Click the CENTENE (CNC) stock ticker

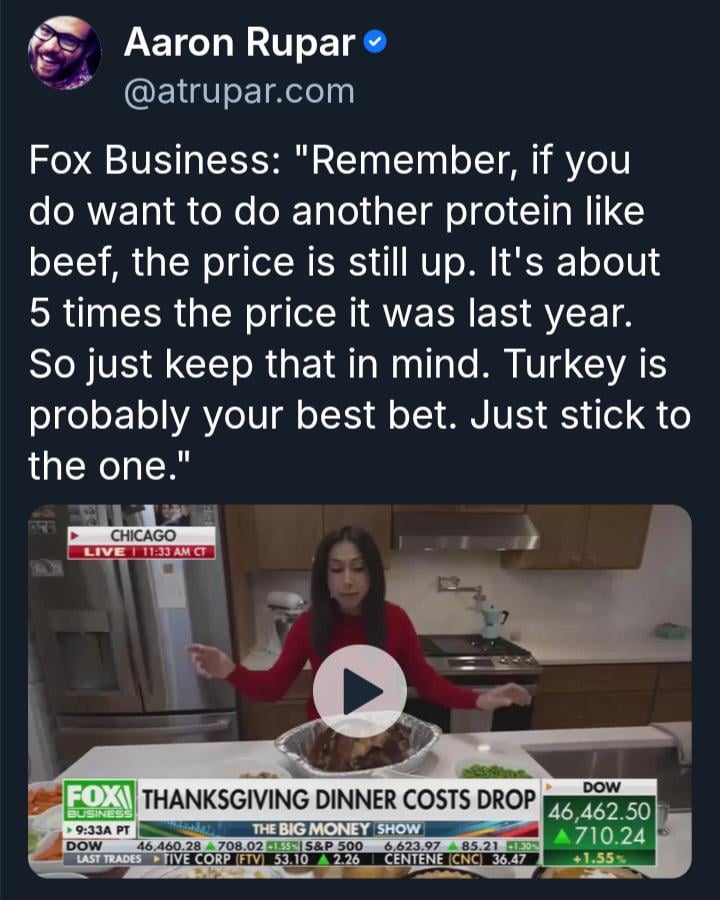click(x=455, y=859)
